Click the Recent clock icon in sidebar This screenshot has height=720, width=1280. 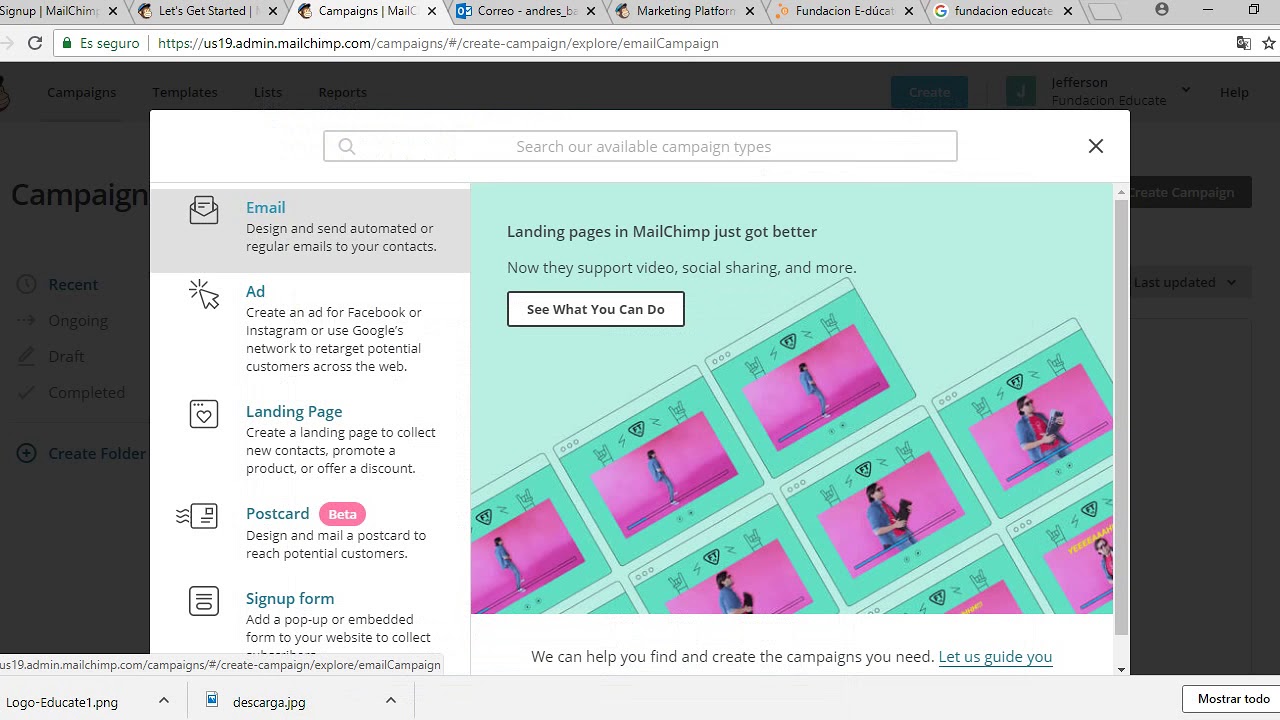26,284
